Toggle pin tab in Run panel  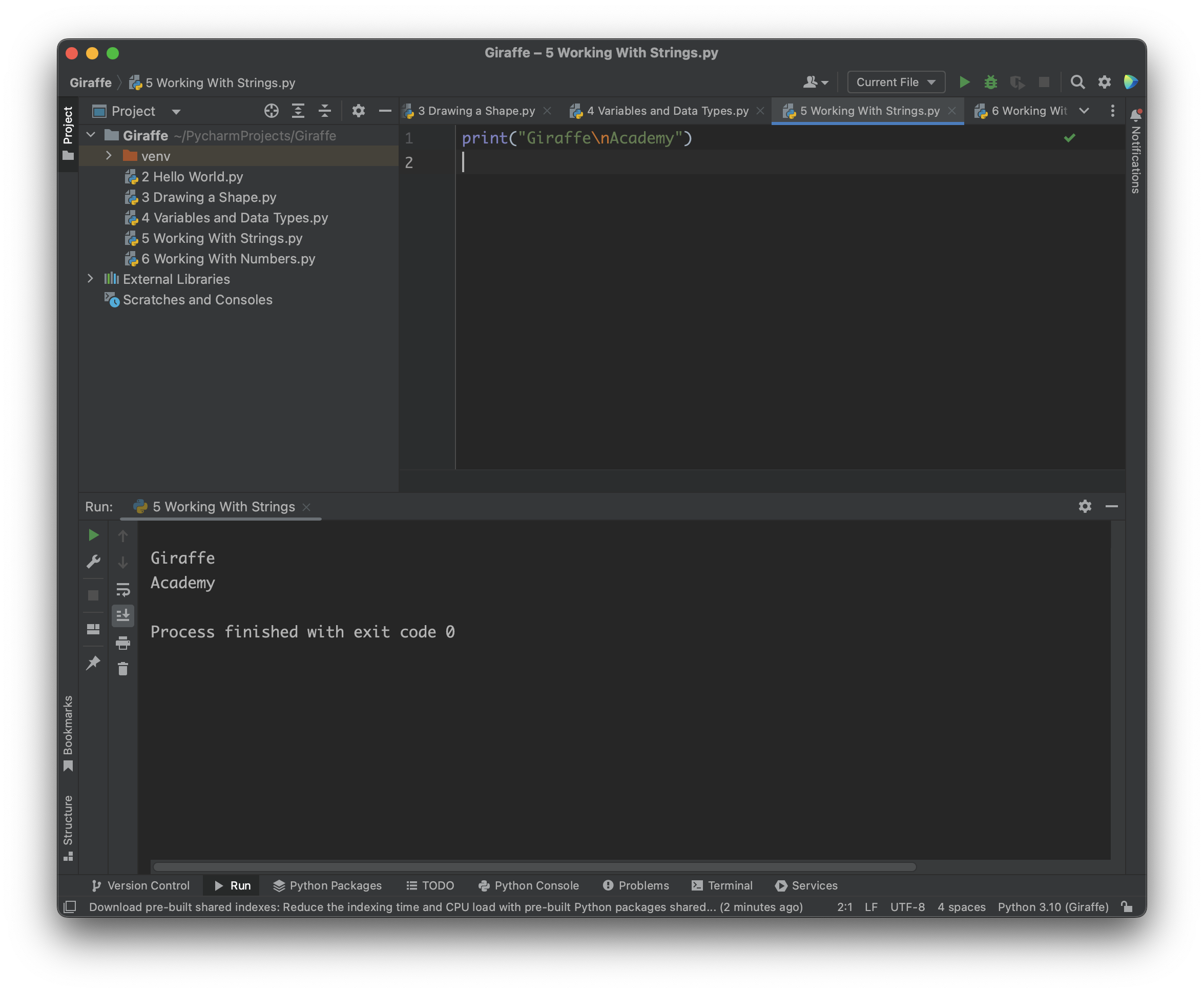[93, 663]
